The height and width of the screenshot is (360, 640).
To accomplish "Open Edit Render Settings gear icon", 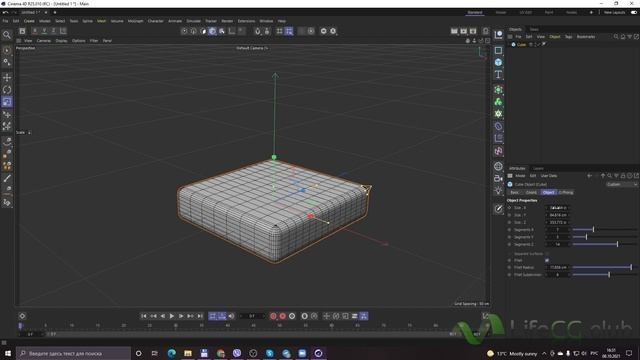I will coord(473,31).
